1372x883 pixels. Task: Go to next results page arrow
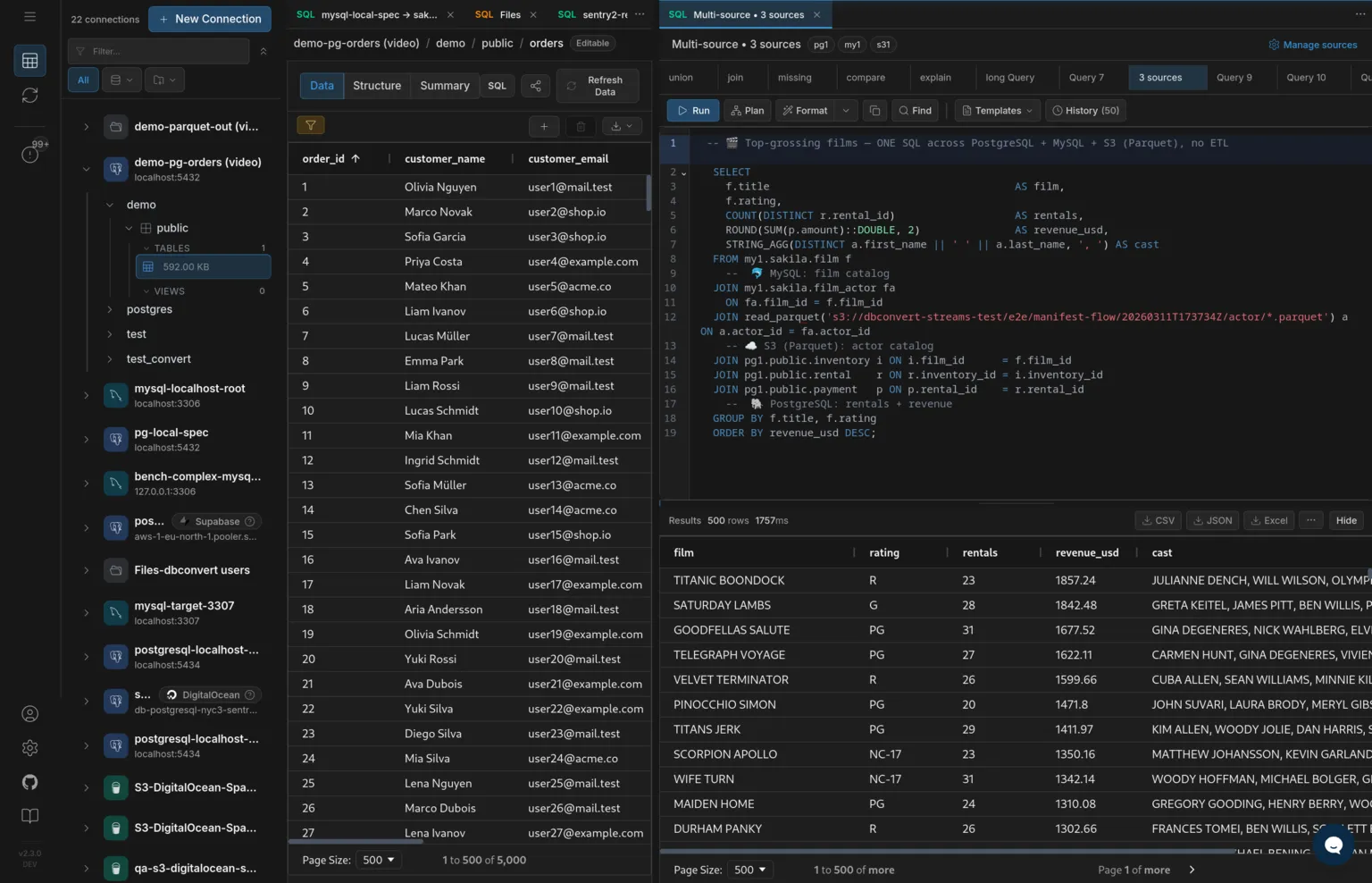coord(1192,870)
